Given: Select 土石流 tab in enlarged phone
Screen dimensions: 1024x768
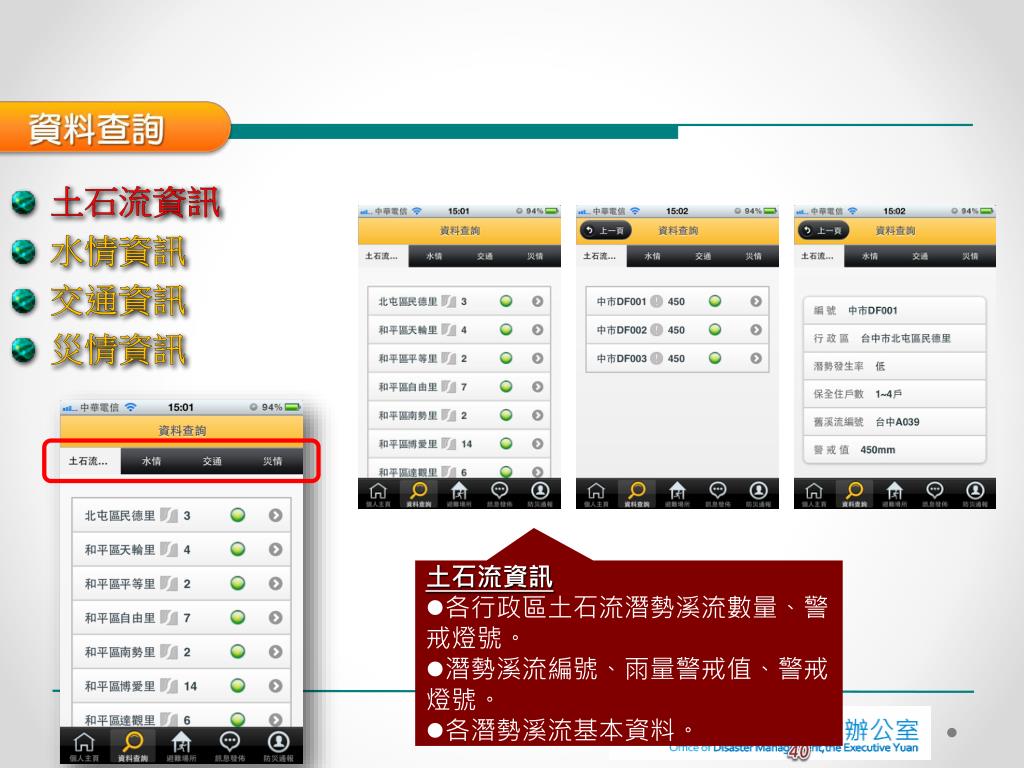Looking at the screenshot, I should click(x=90, y=461).
